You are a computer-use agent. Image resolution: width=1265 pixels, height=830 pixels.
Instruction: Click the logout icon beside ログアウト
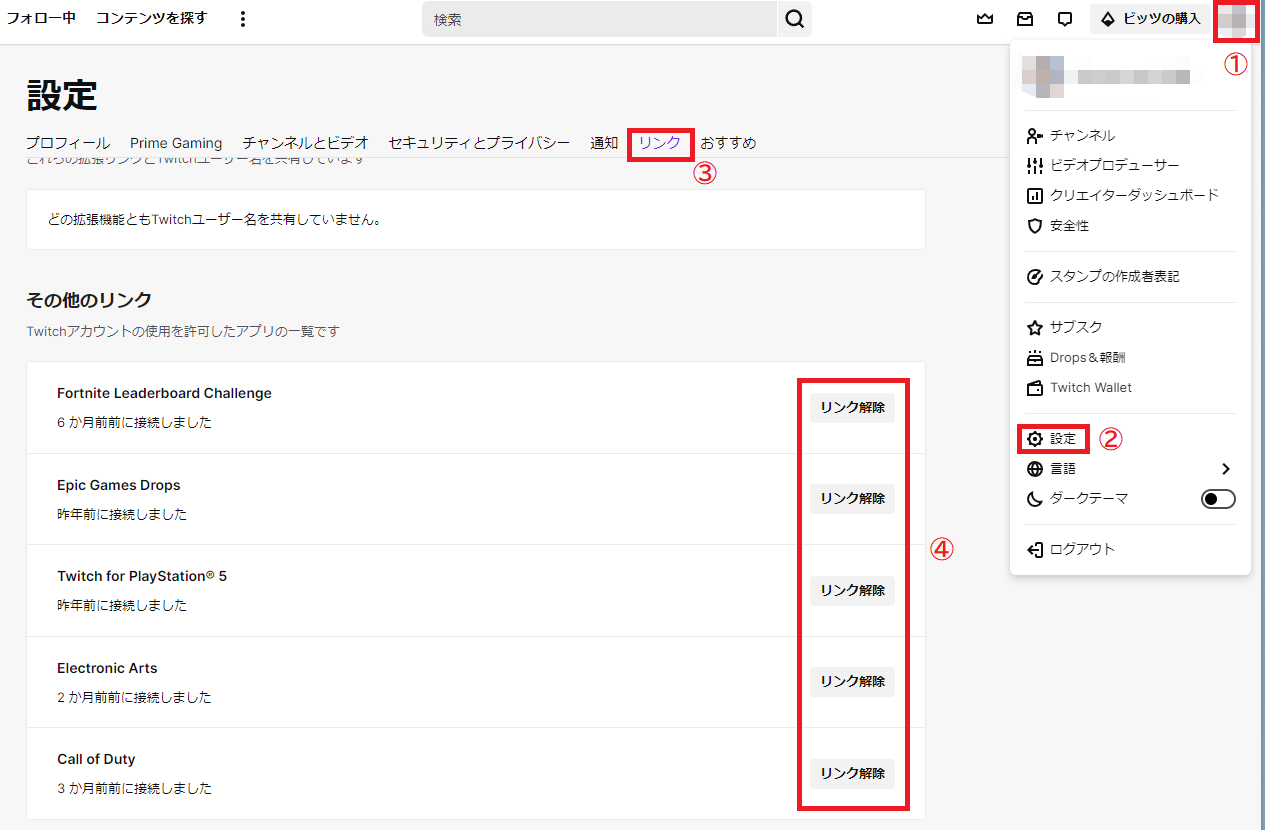pos(1035,549)
